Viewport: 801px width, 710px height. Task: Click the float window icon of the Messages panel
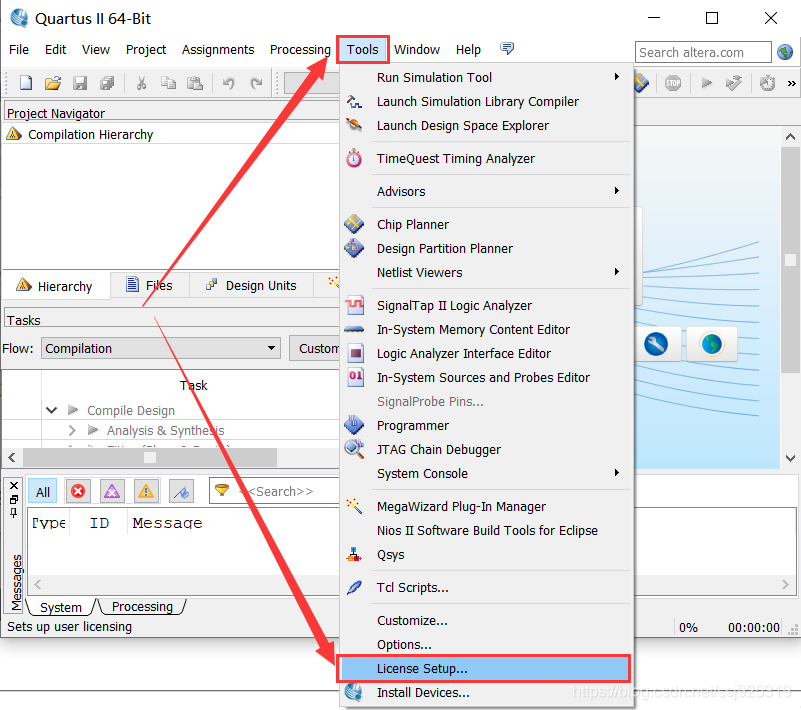tap(14, 499)
